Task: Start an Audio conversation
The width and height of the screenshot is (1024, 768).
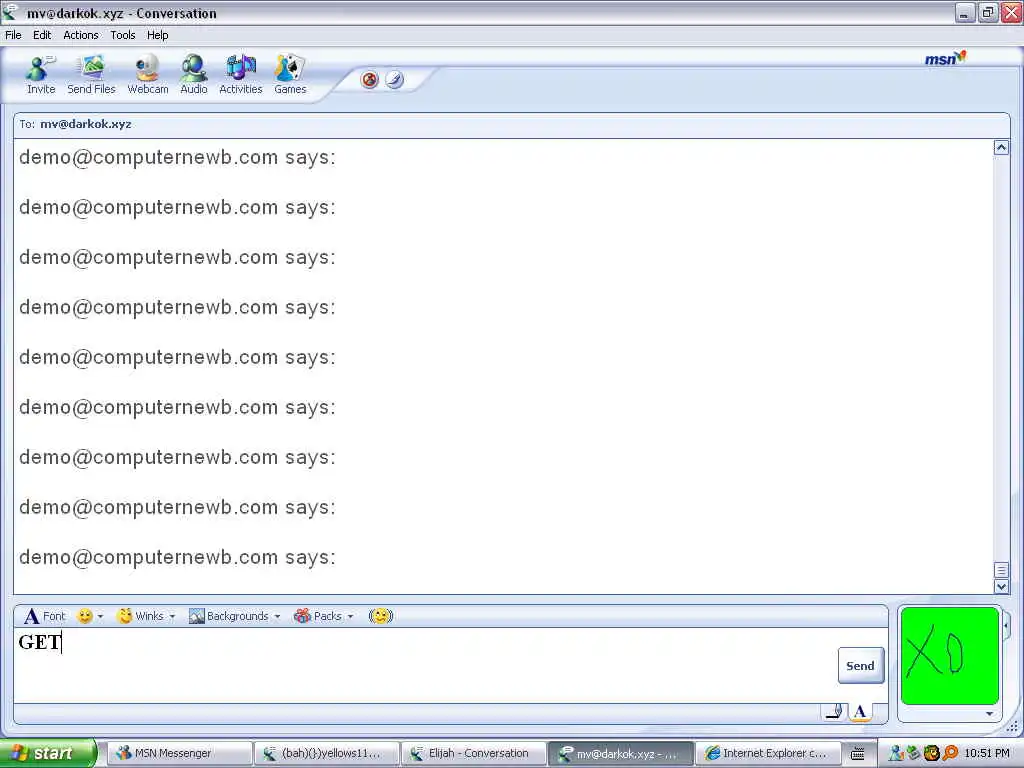Action: tap(194, 74)
